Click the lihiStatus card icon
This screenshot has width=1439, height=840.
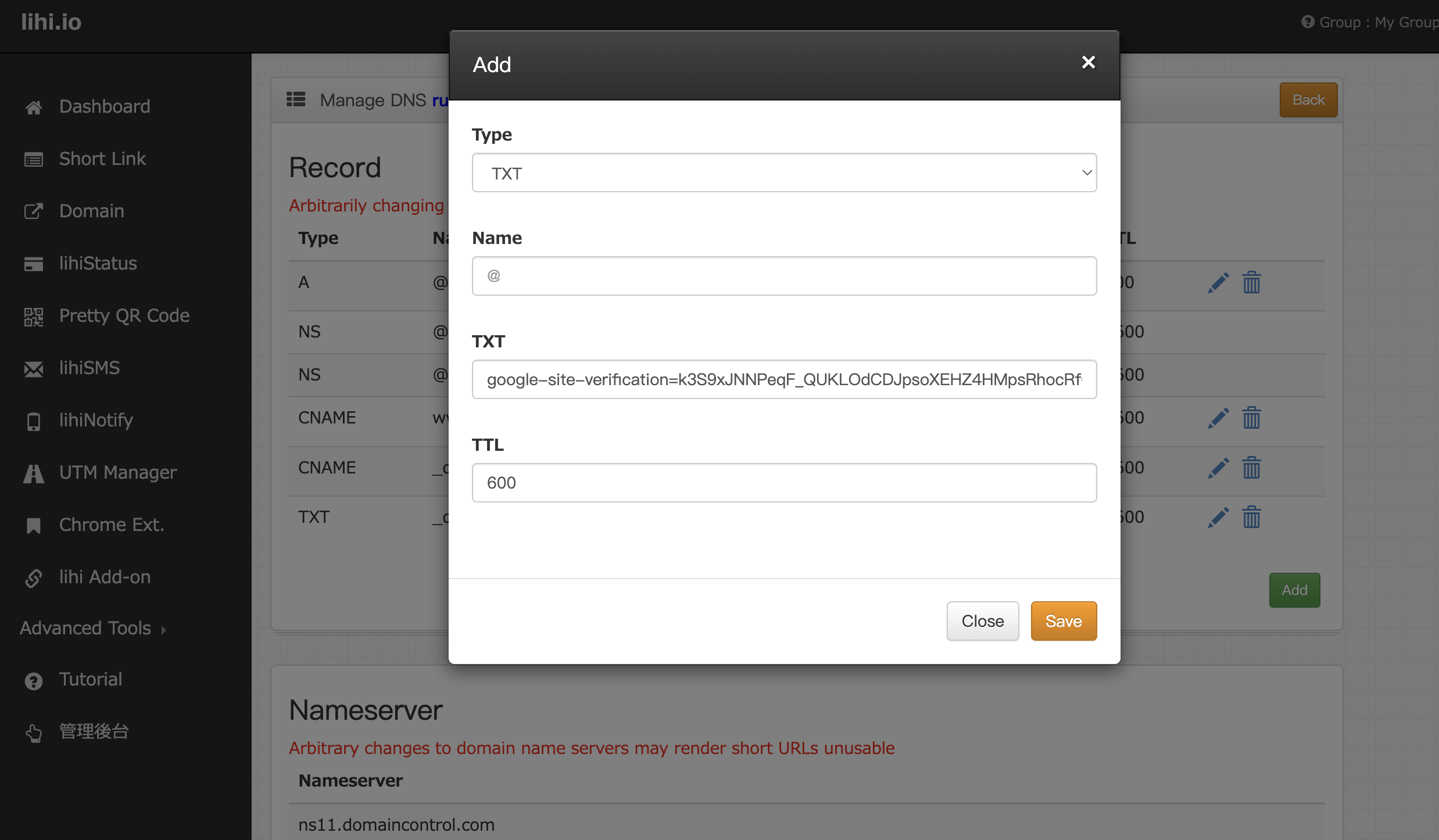pos(34,264)
